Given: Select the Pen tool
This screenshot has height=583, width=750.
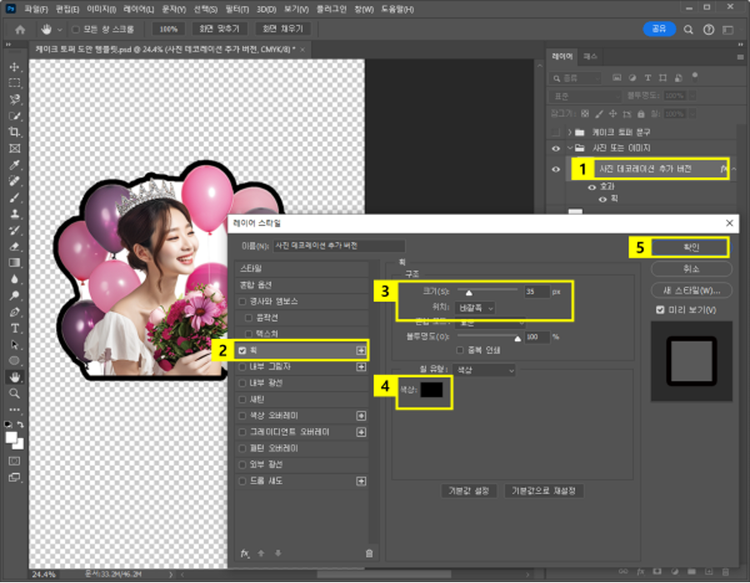Looking at the screenshot, I should (14, 312).
